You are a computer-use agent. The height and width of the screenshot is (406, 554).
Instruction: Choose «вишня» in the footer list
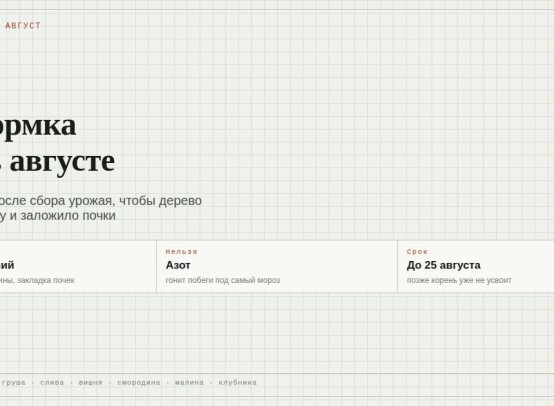pyautogui.click(x=90, y=383)
